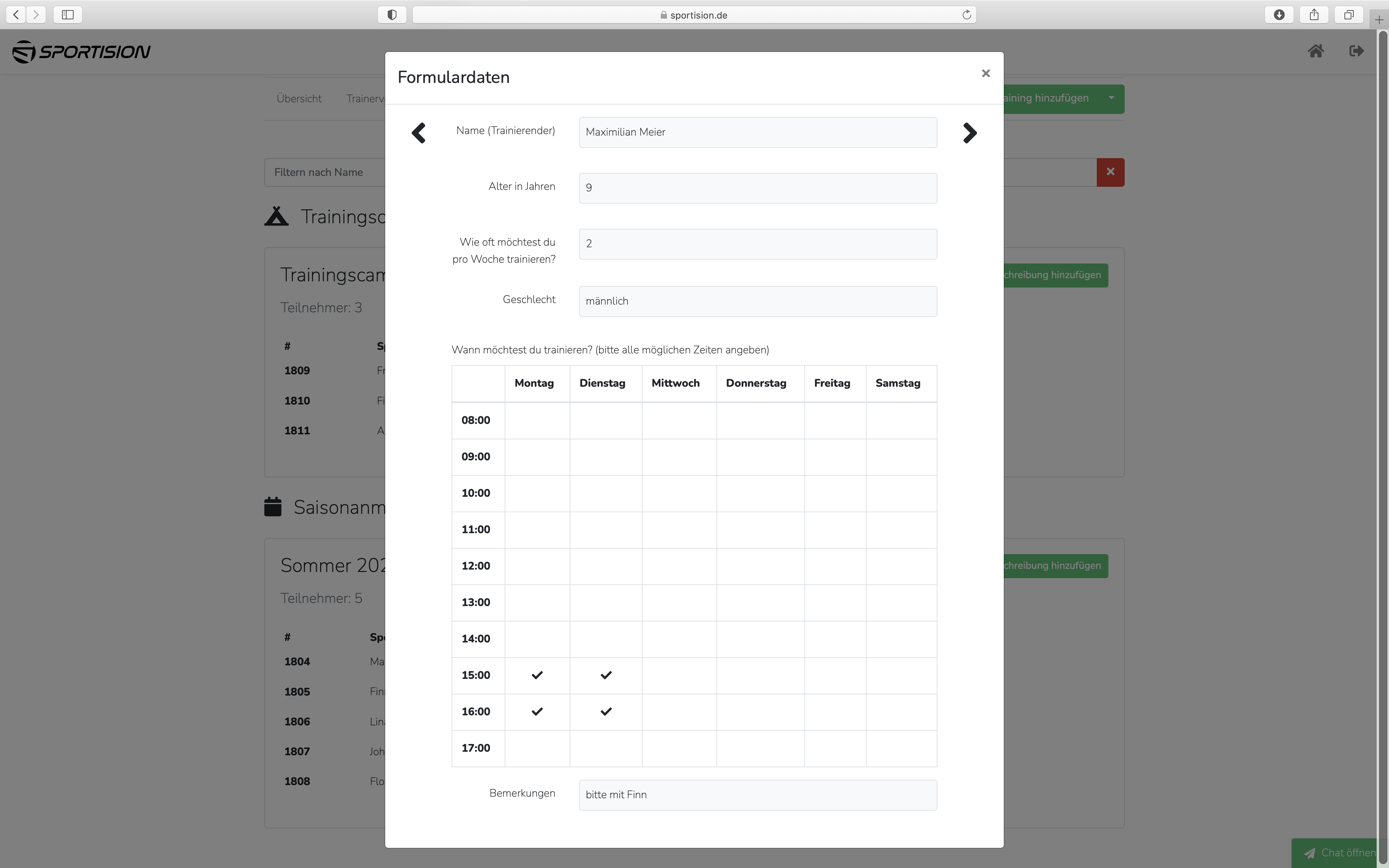Viewport: 1389px width, 868px height.
Task: Go to the next form entry
Action: (969, 133)
